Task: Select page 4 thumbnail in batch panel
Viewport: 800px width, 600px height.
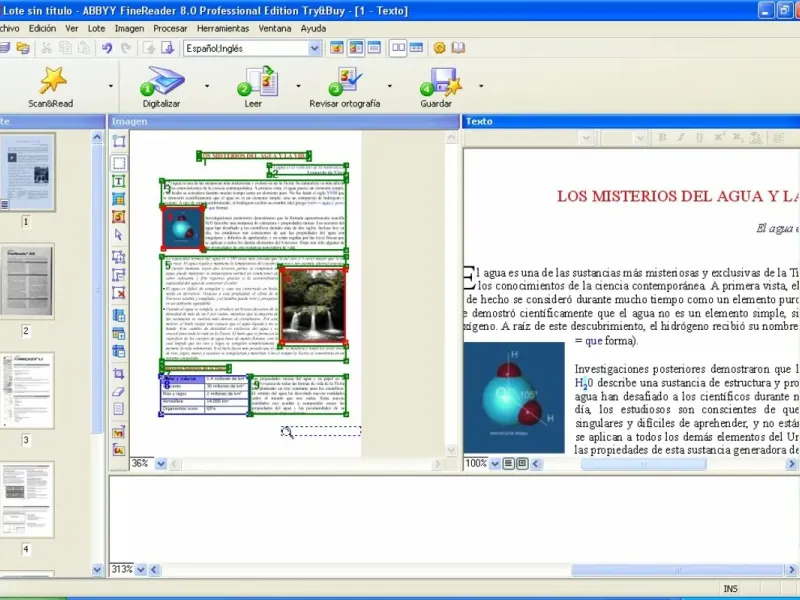Action: [x=27, y=499]
